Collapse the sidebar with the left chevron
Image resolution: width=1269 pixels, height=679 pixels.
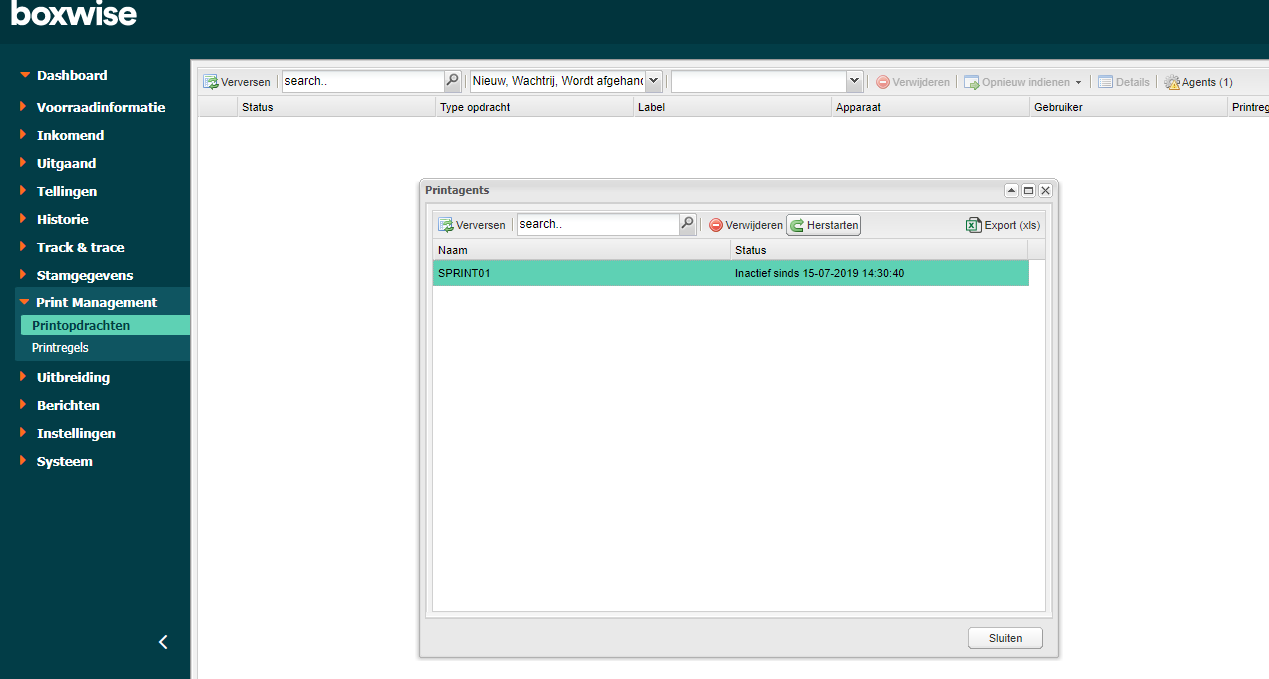(x=163, y=642)
